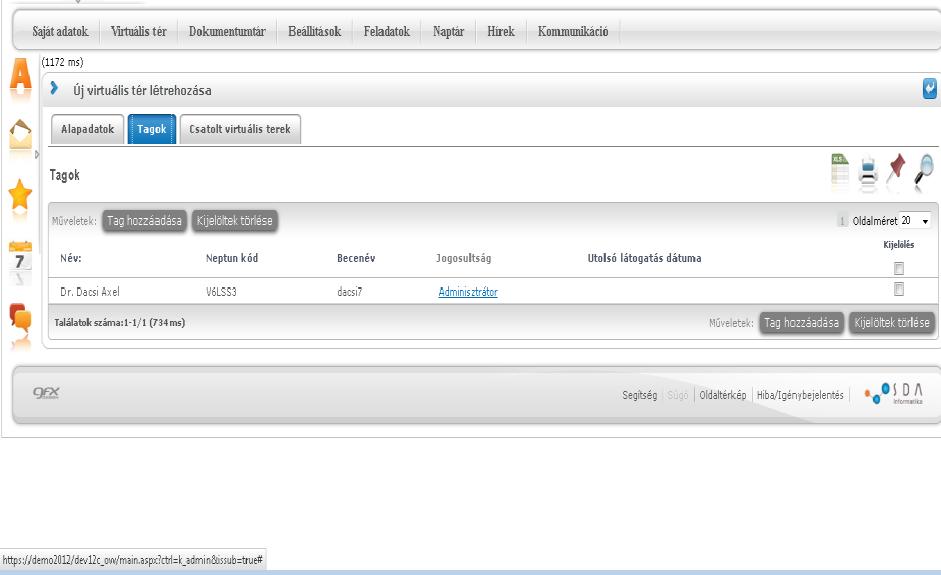Sort by Utolsó látogatás dátuma header

tap(645, 258)
